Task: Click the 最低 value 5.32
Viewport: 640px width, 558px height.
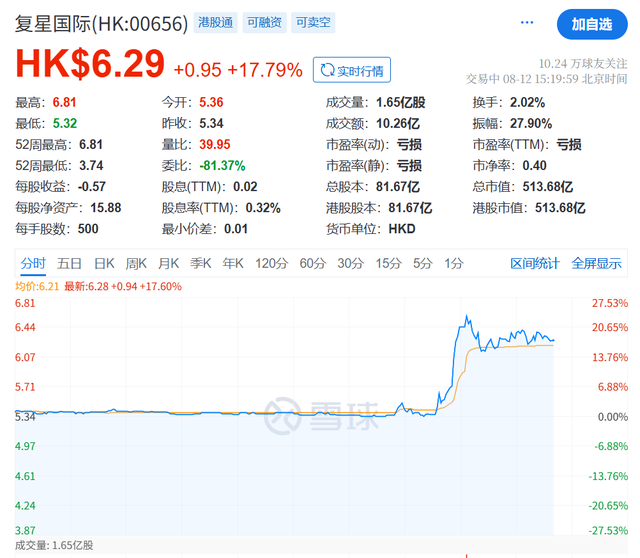Action: point(65,123)
